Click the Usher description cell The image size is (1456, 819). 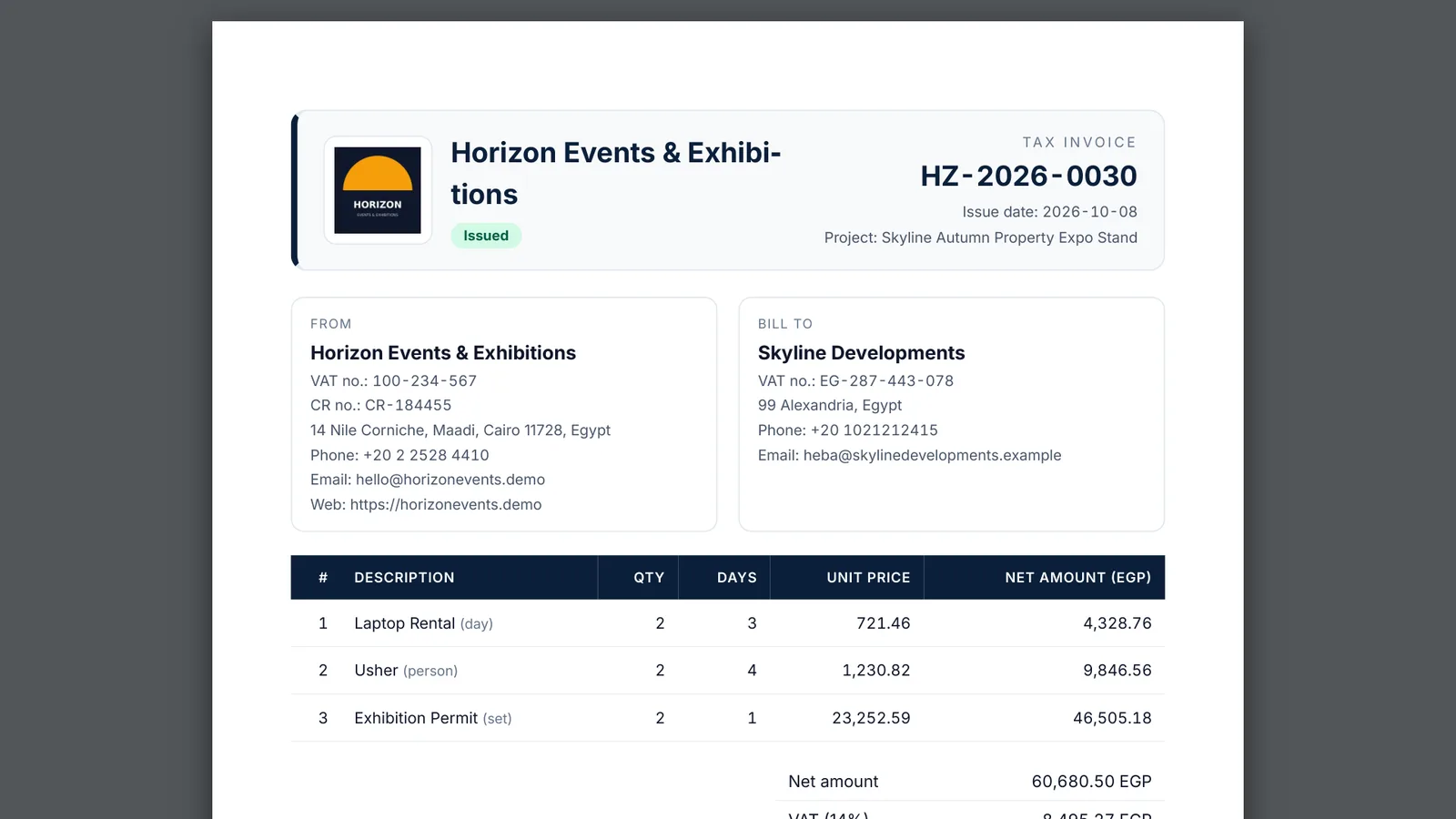point(406,671)
